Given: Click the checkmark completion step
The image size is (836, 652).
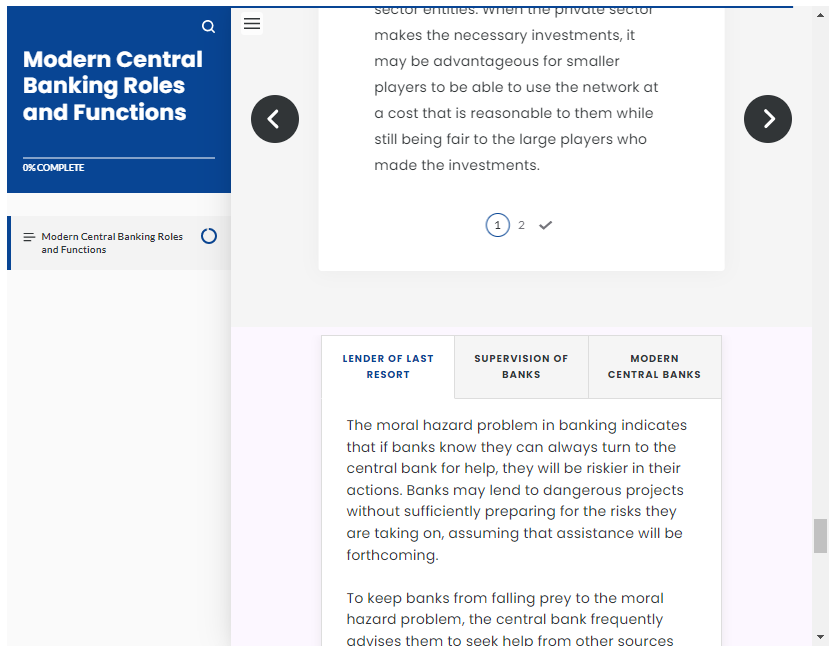Looking at the screenshot, I should click(x=545, y=225).
